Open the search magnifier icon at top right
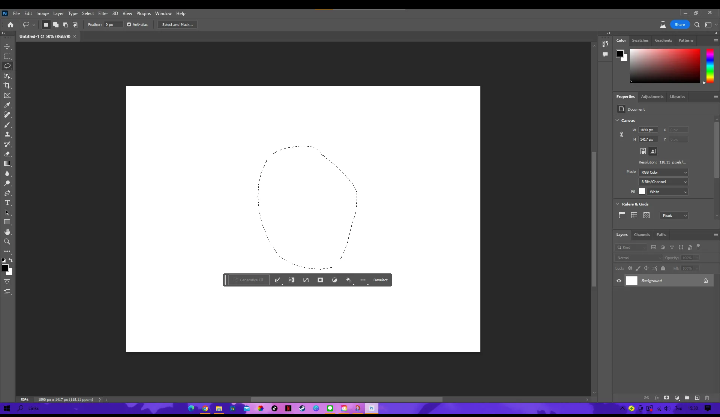720x417 pixels. 697,25
